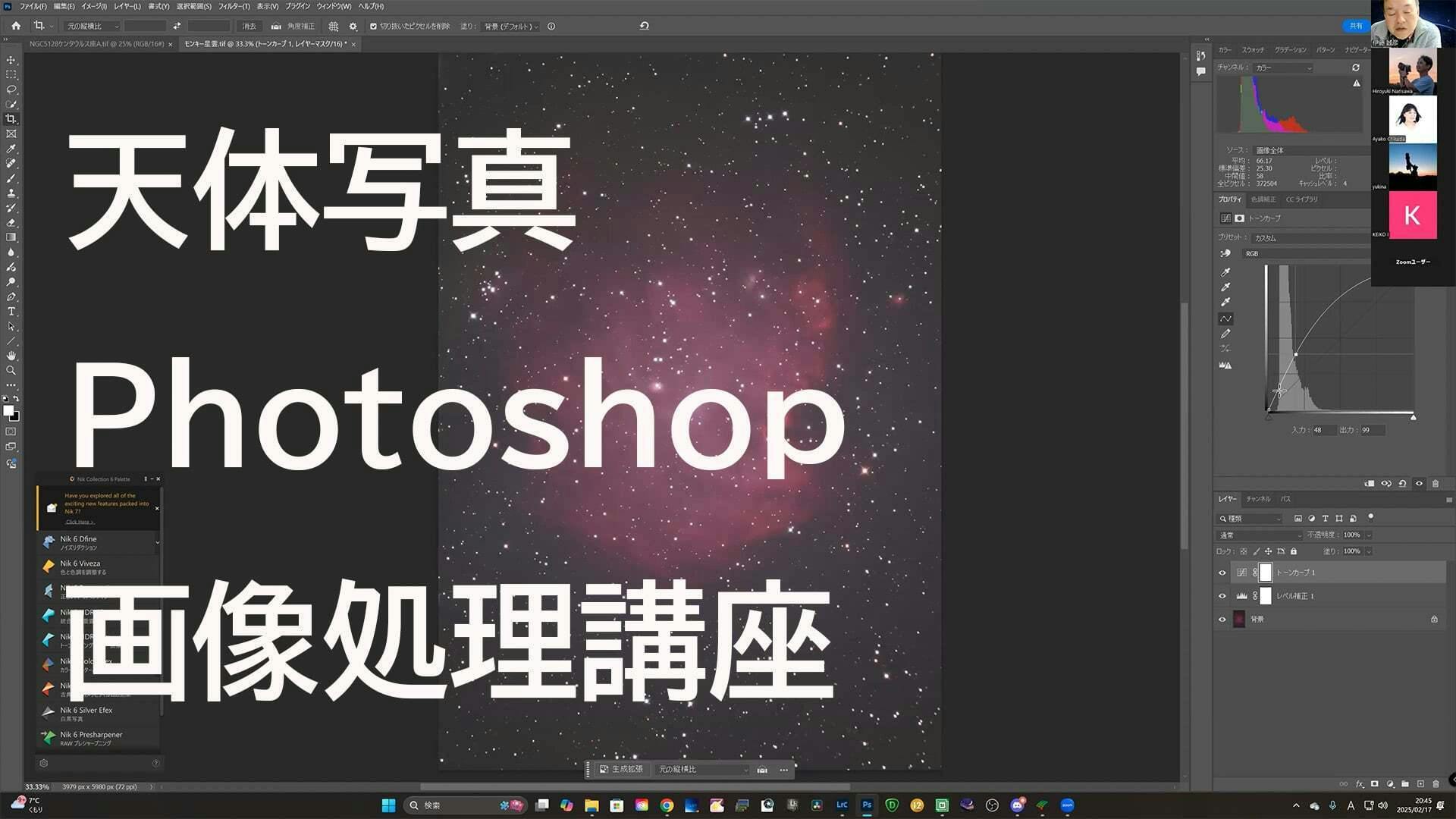Screen dimensions: 1456x819
Task: Select the Zoom tool
Action: 11,371
